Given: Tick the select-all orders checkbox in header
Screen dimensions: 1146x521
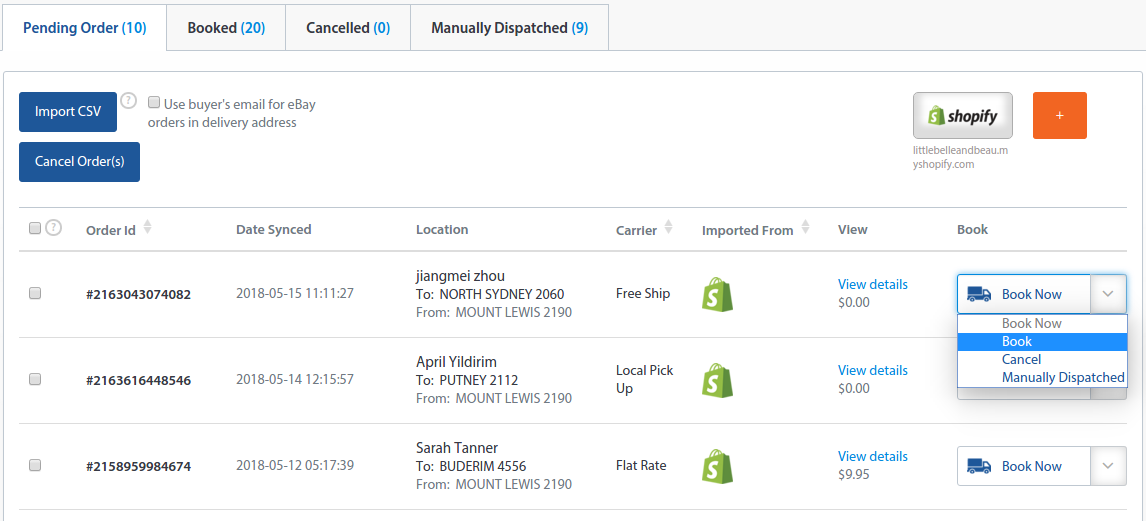Looking at the screenshot, I should click(35, 228).
